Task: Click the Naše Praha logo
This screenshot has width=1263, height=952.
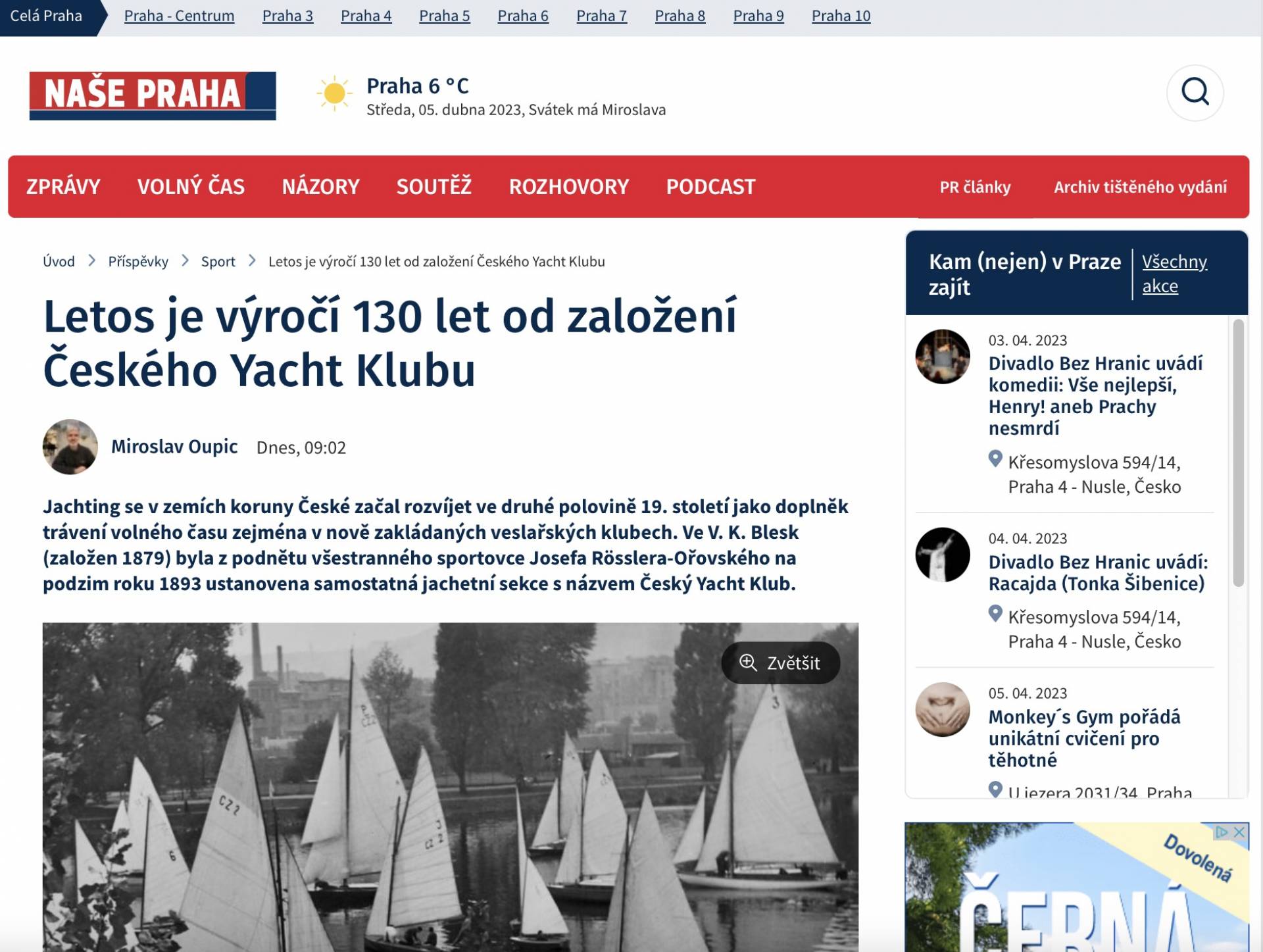Action: [x=153, y=95]
